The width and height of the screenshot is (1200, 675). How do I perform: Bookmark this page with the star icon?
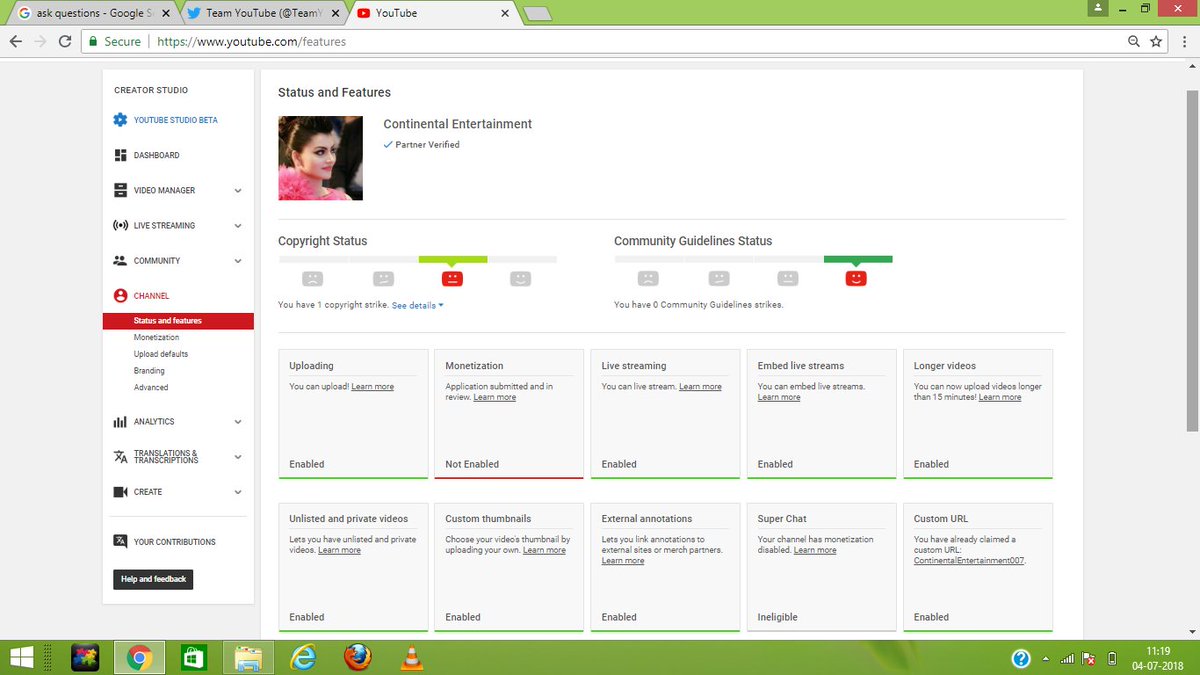1157,42
